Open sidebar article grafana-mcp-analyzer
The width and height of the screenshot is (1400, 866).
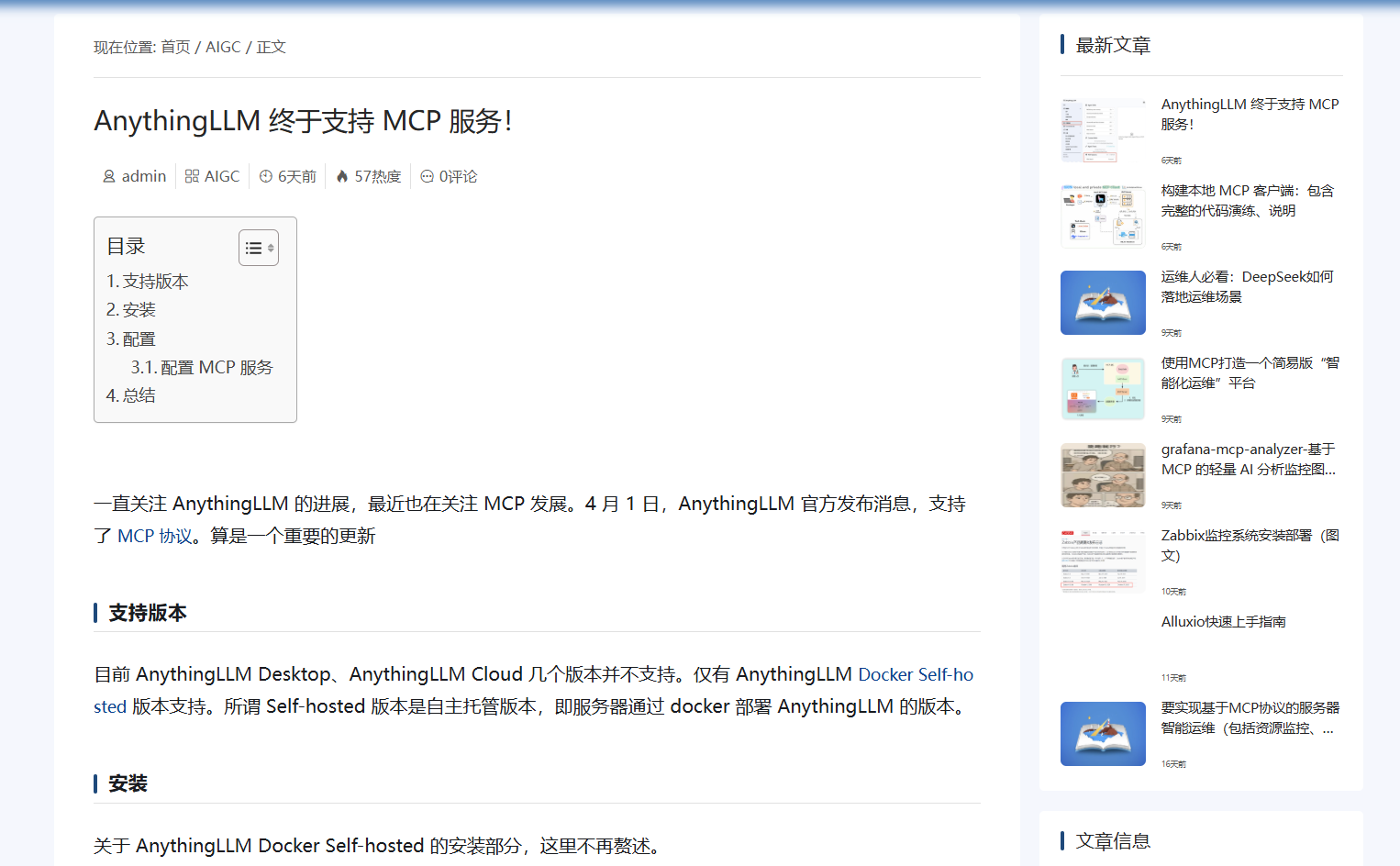1249,460
